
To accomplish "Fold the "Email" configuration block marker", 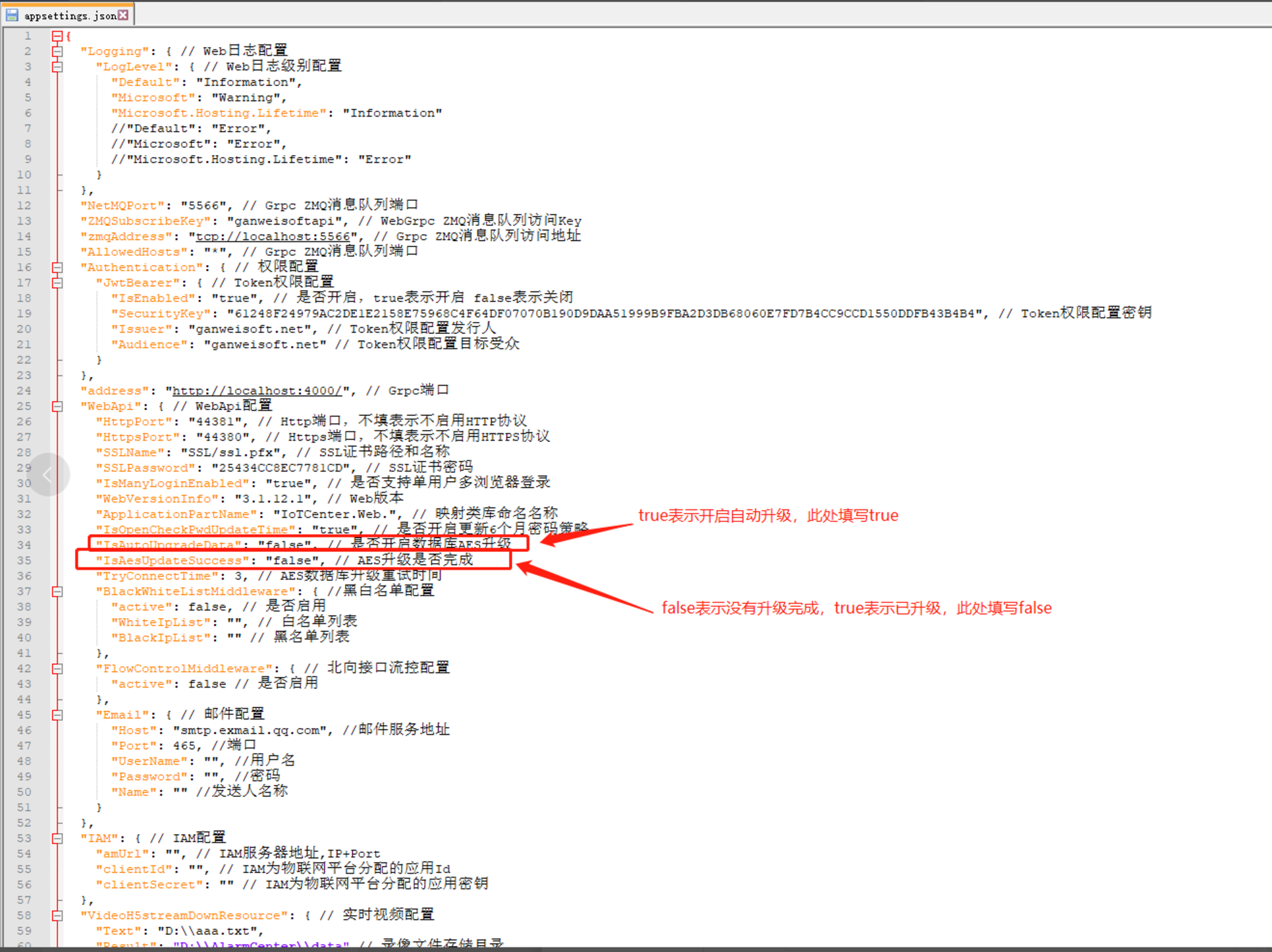I will [x=57, y=715].
